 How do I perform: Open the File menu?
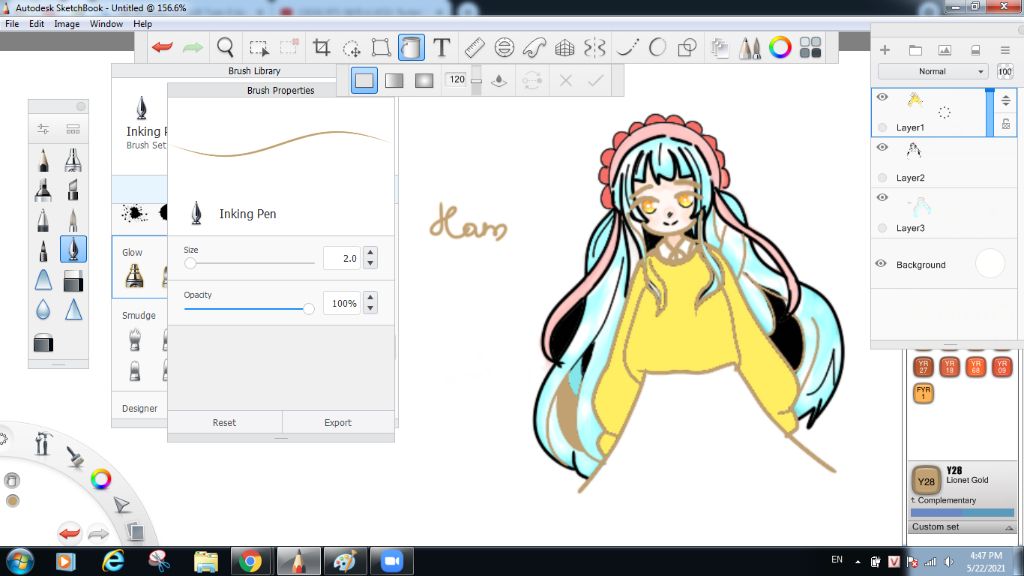pyautogui.click(x=12, y=24)
